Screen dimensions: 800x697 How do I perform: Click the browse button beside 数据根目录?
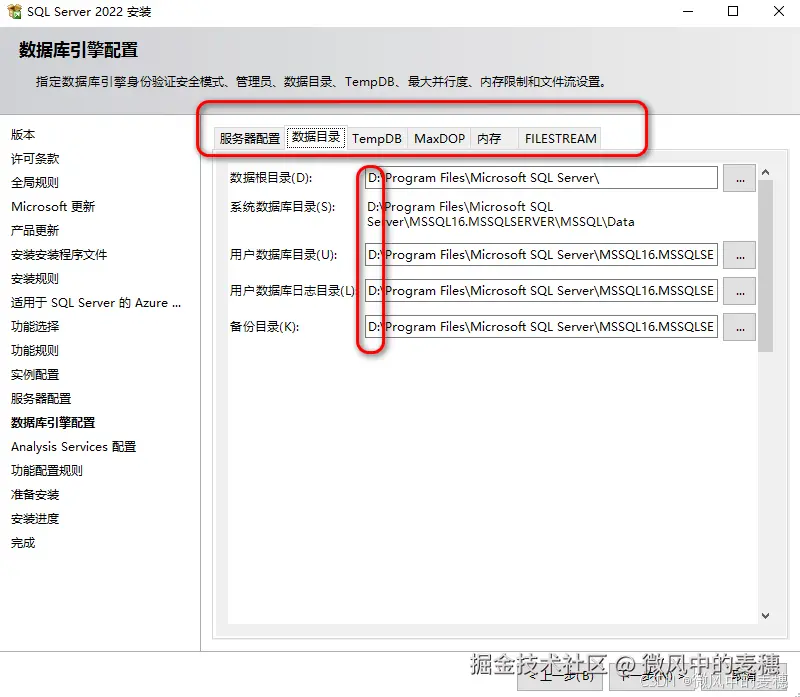pos(739,177)
